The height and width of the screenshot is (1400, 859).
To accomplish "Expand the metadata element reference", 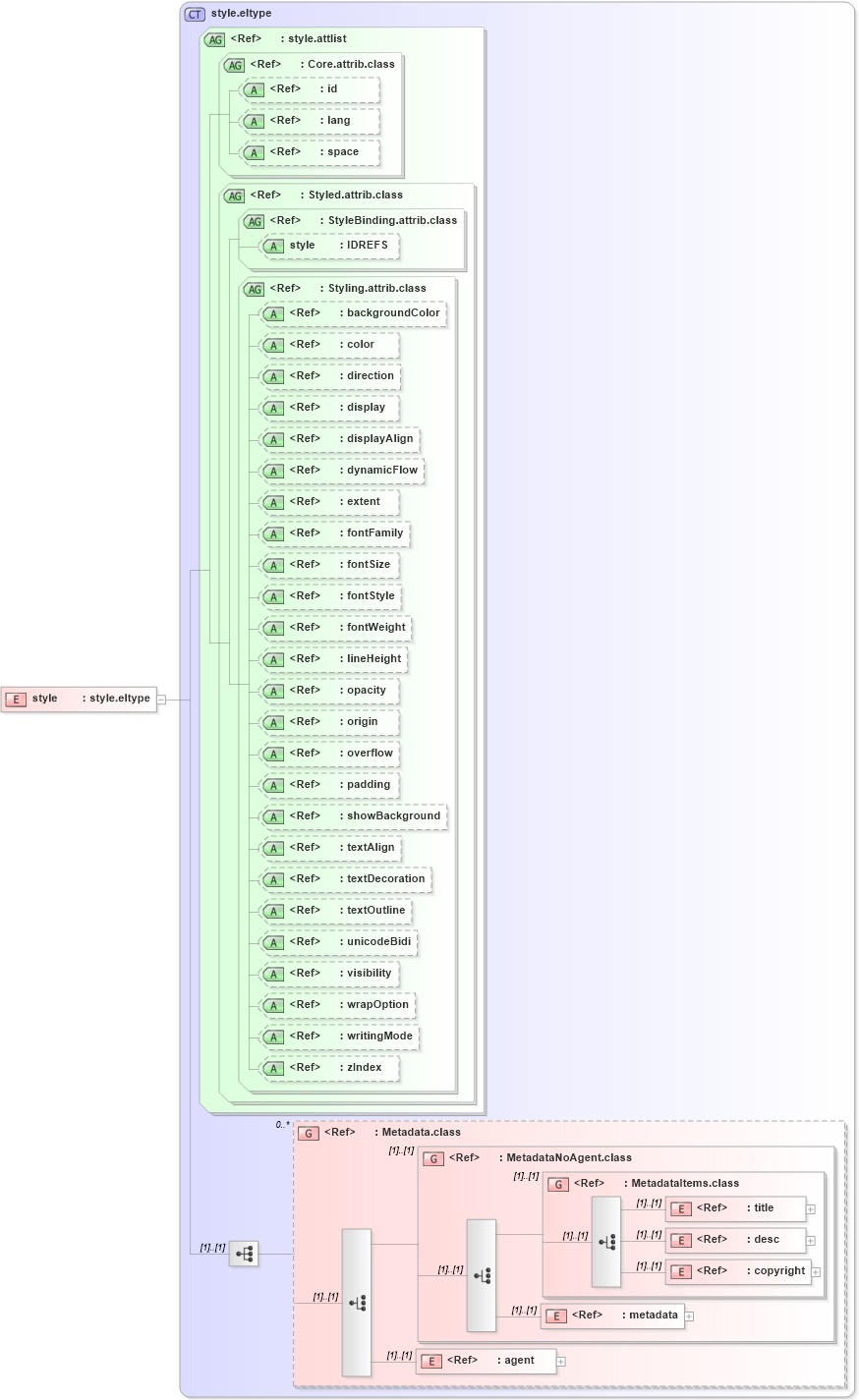I will (x=689, y=1316).
